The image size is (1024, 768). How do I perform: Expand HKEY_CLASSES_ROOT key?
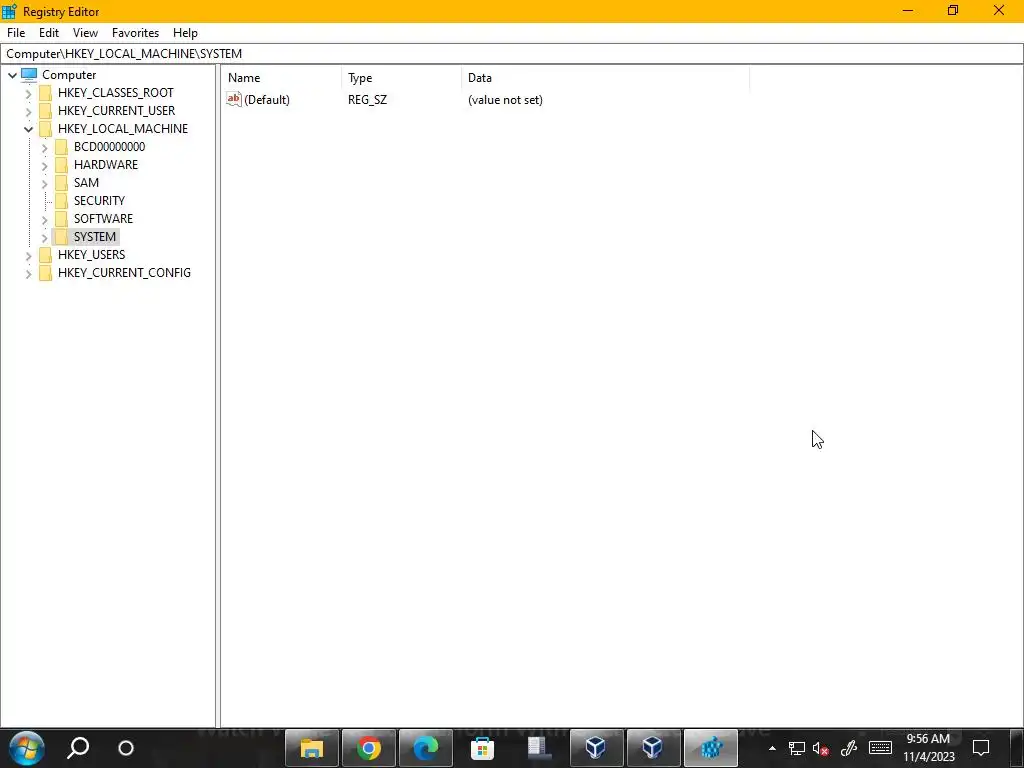[x=28, y=93]
